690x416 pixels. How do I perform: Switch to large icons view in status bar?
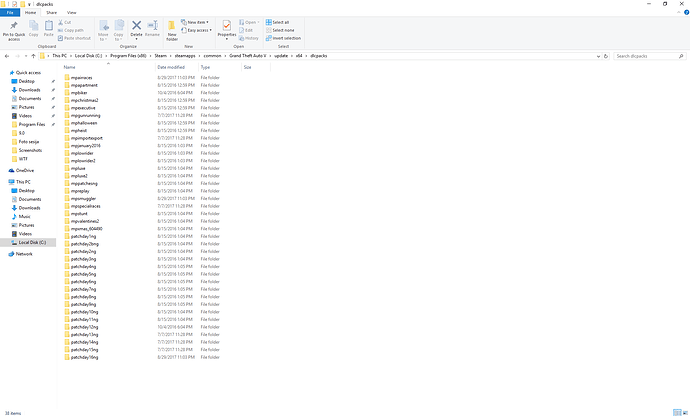pyautogui.click(x=685, y=412)
